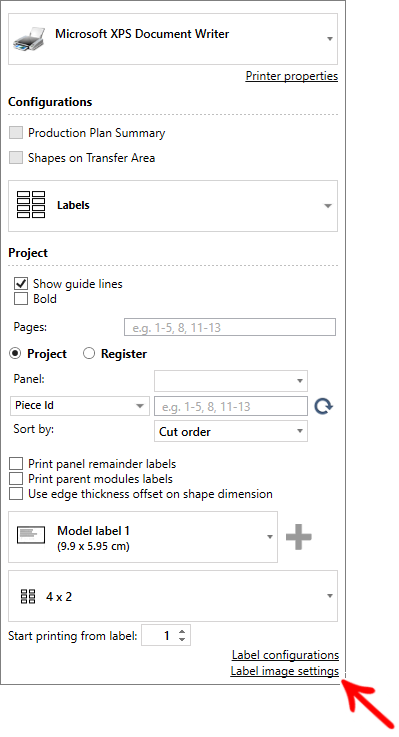Viewport: 399px width, 737px height.
Task: Expand the Sort by Cut order dropdown
Action: click(x=231, y=431)
